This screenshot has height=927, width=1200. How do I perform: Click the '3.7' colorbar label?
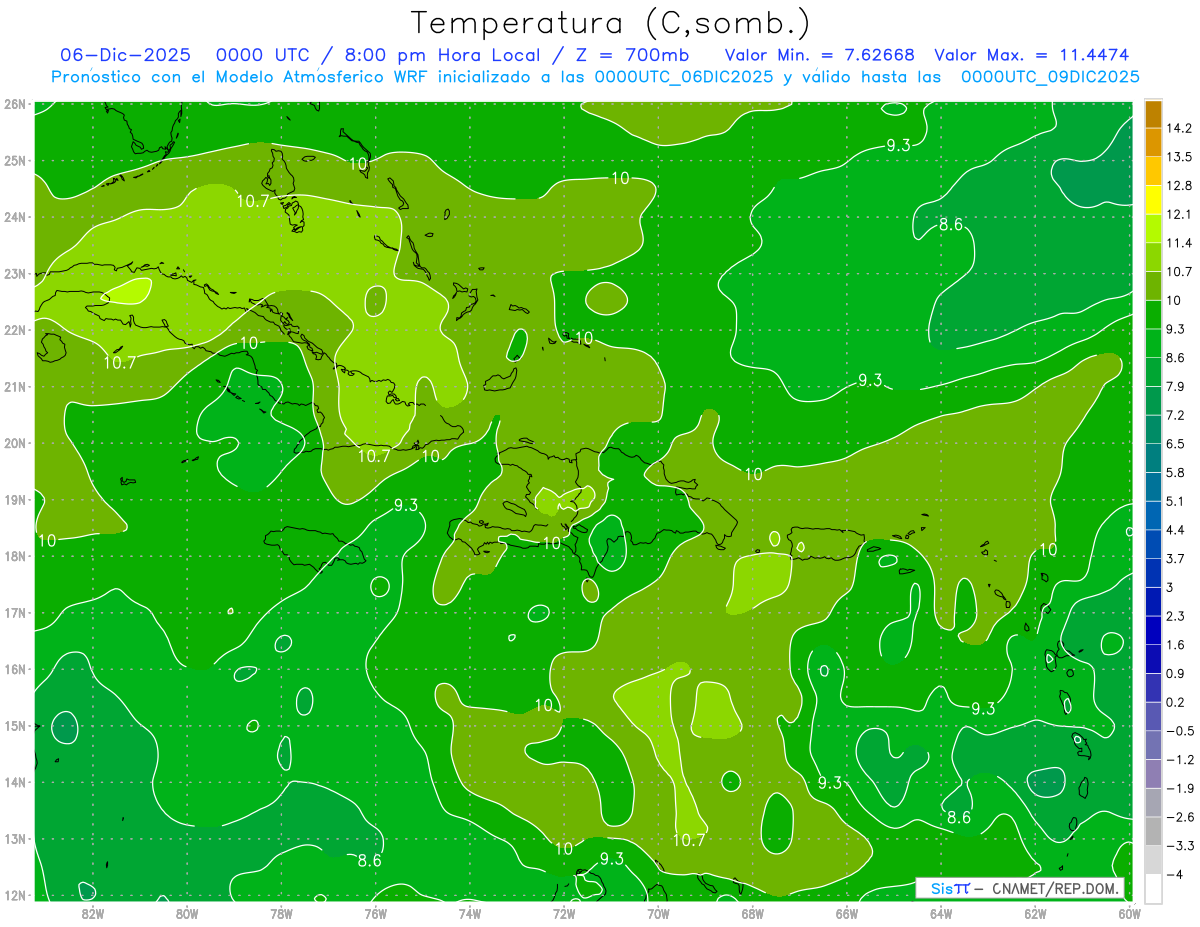[1176, 558]
